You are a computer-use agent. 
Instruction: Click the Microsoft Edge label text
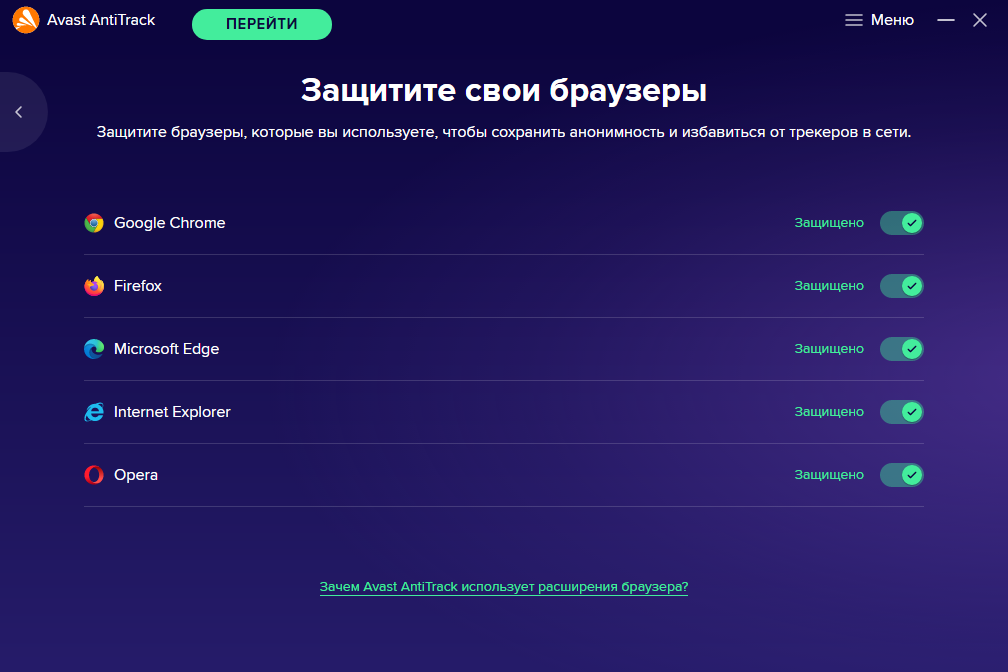166,349
